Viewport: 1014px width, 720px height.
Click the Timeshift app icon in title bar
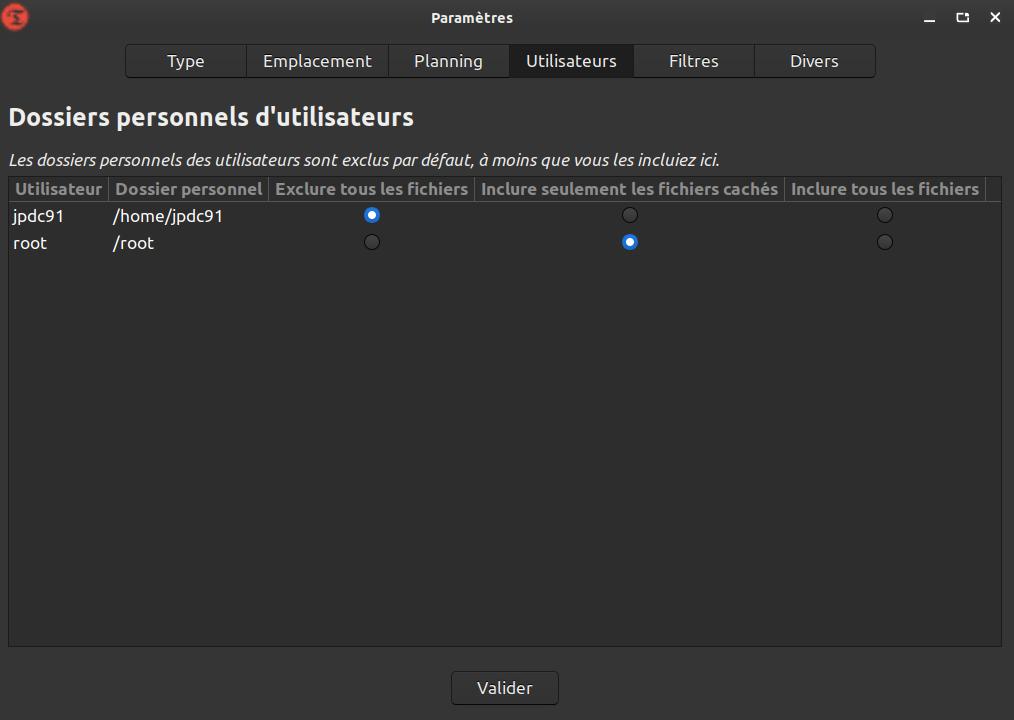[14, 17]
